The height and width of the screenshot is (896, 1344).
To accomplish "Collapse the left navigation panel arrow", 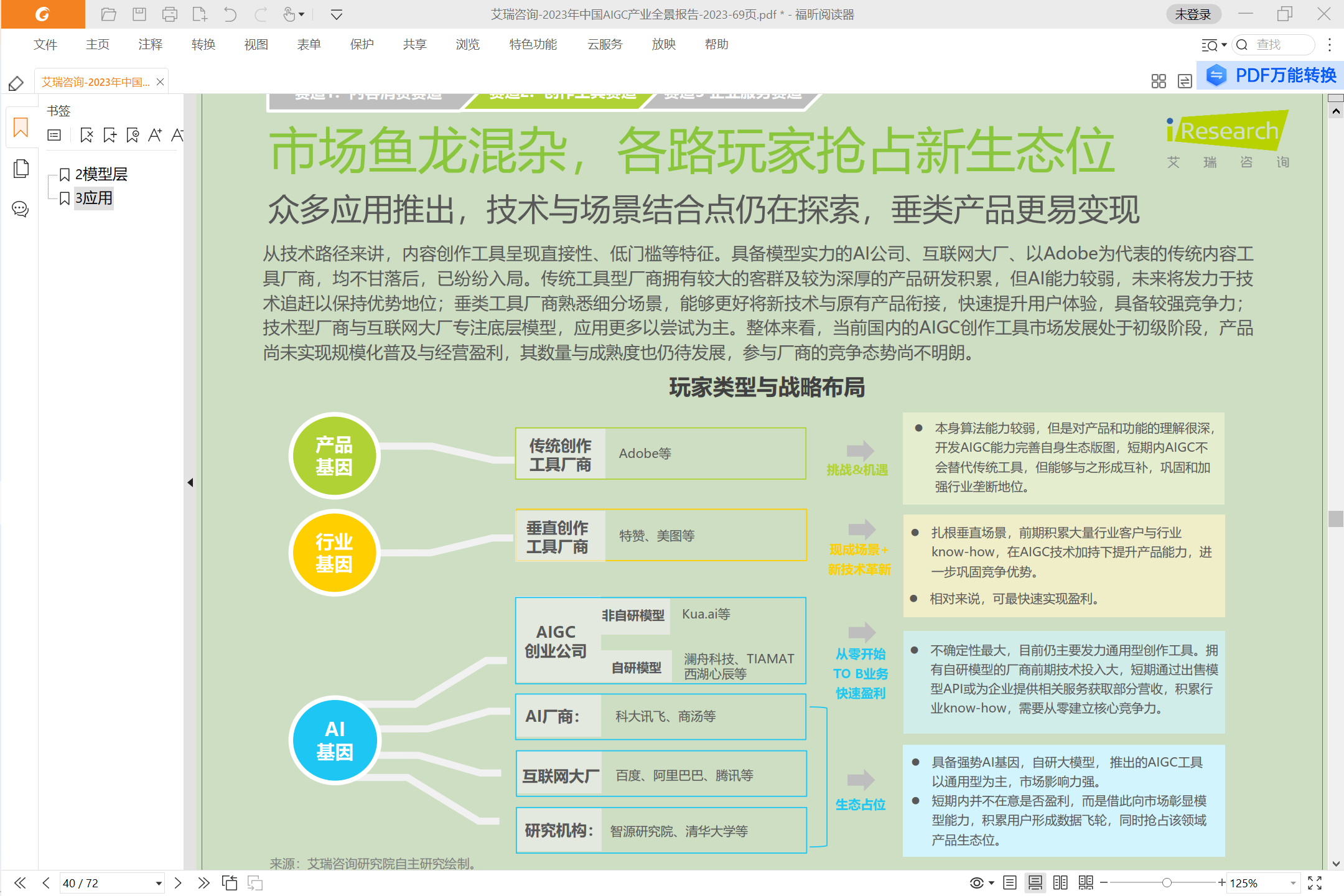I will pyautogui.click(x=190, y=482).
